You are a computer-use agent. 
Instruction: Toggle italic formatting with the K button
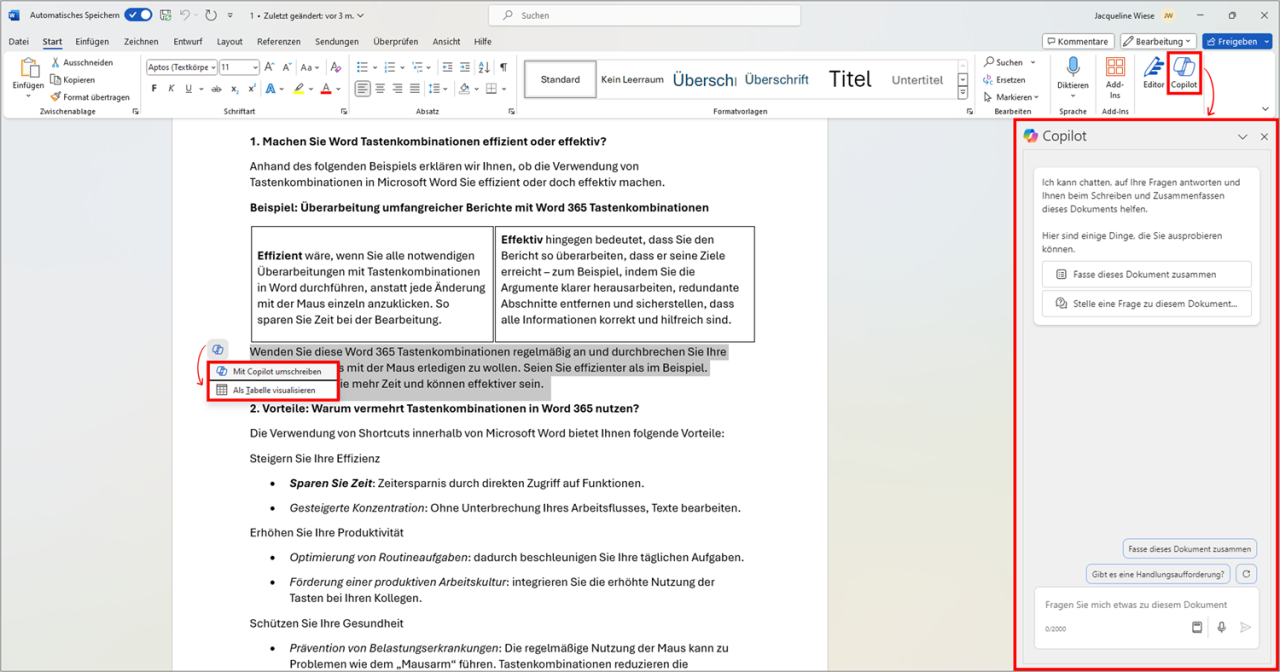click(169, 88)
